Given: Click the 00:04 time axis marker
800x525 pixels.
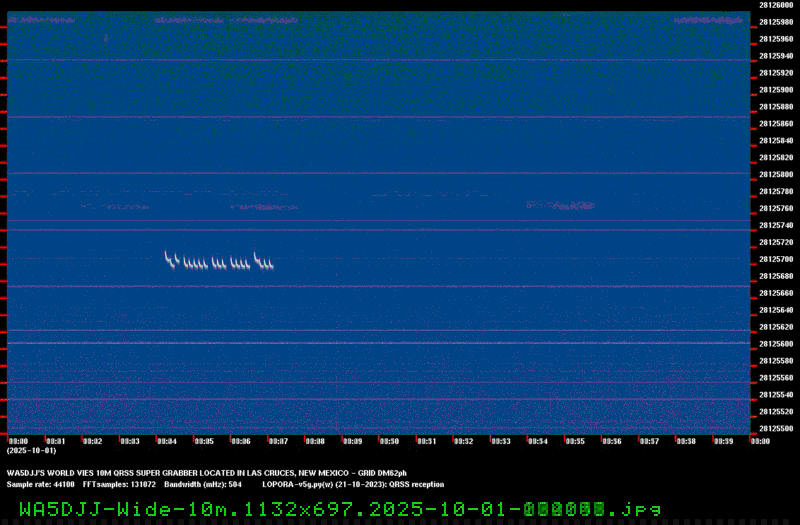Looking at the screenshot, I should point(166,440).
